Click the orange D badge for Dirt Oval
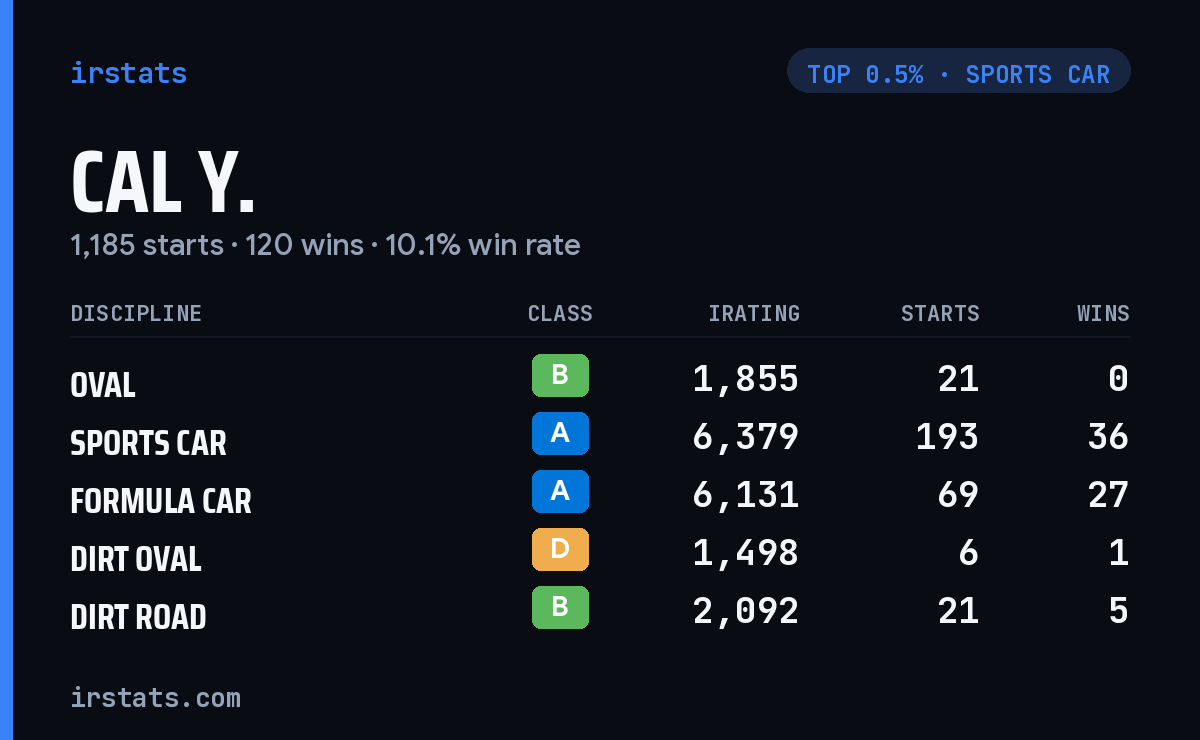Viewport: 1200px width, 740px height. (x=560, y=549)
